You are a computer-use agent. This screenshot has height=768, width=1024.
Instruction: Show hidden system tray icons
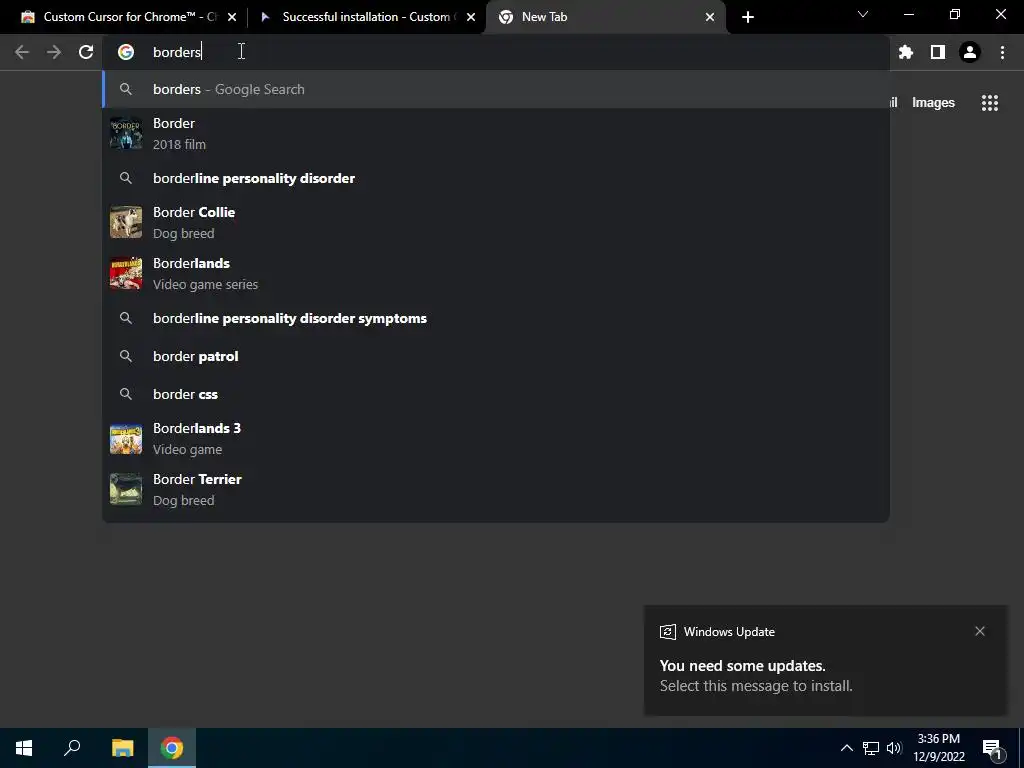point(846,748)
